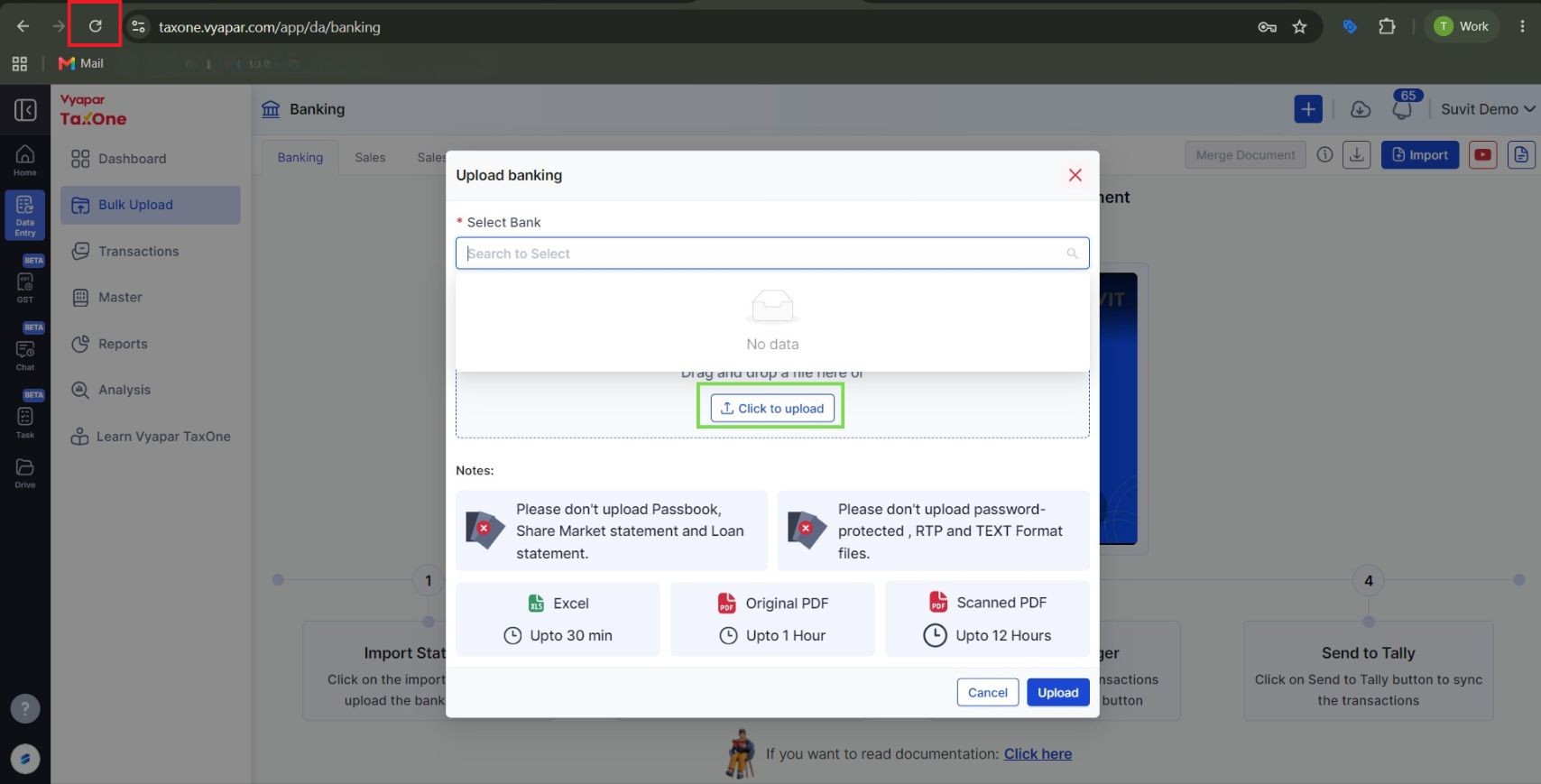The width and height of the screenshot is (1541, 784).
Task: Open the Select Bank search dropdown
Action: coord(772,254)
